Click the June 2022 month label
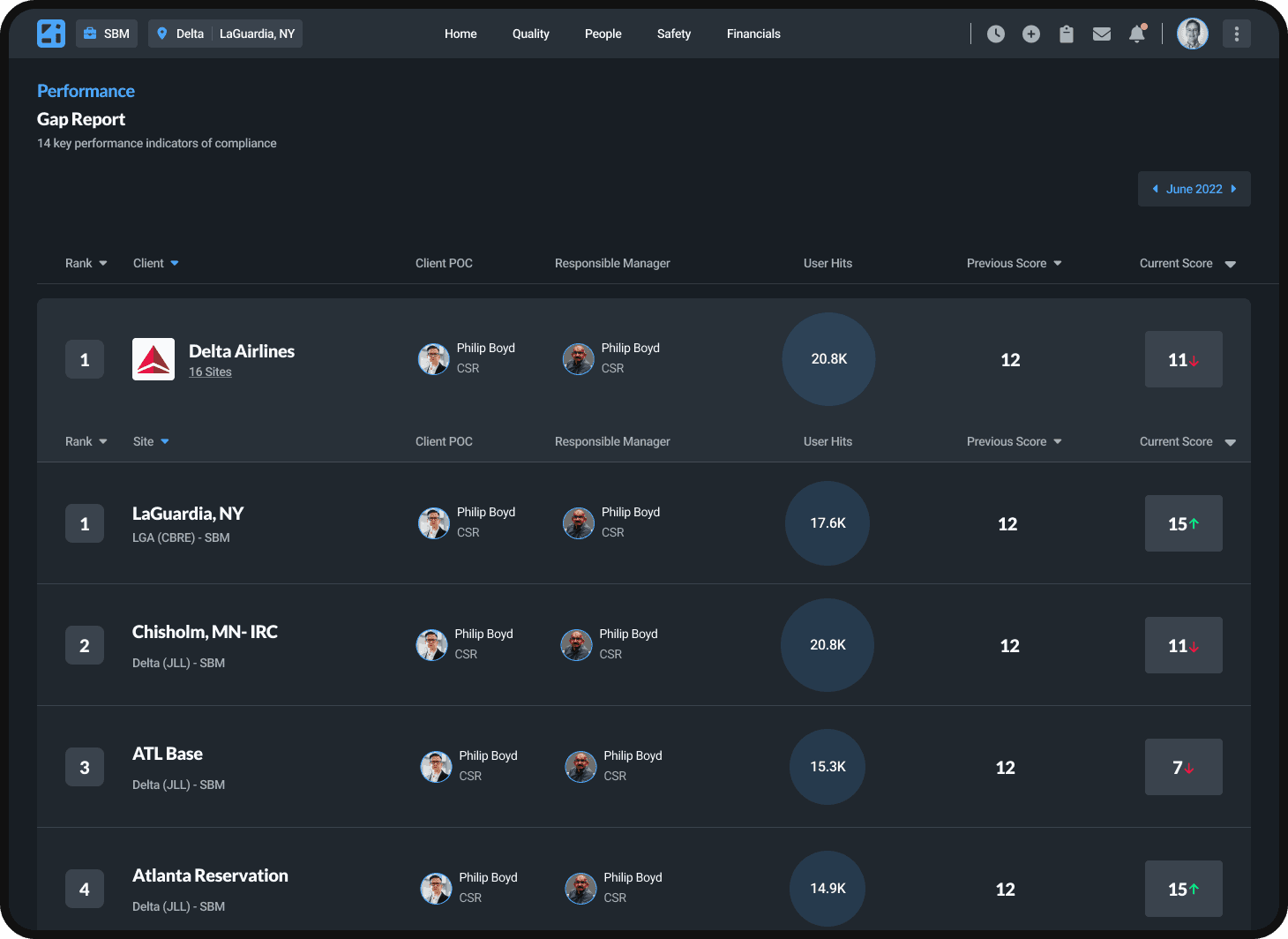 pyautogui.click(x=1194, y=189)
